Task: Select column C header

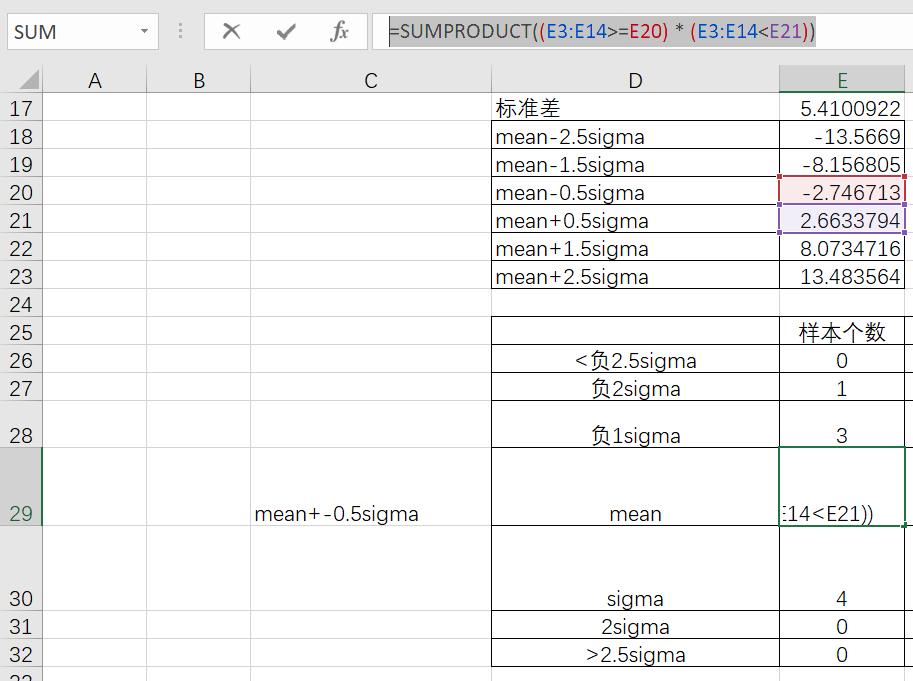Action: click(371, 80)
